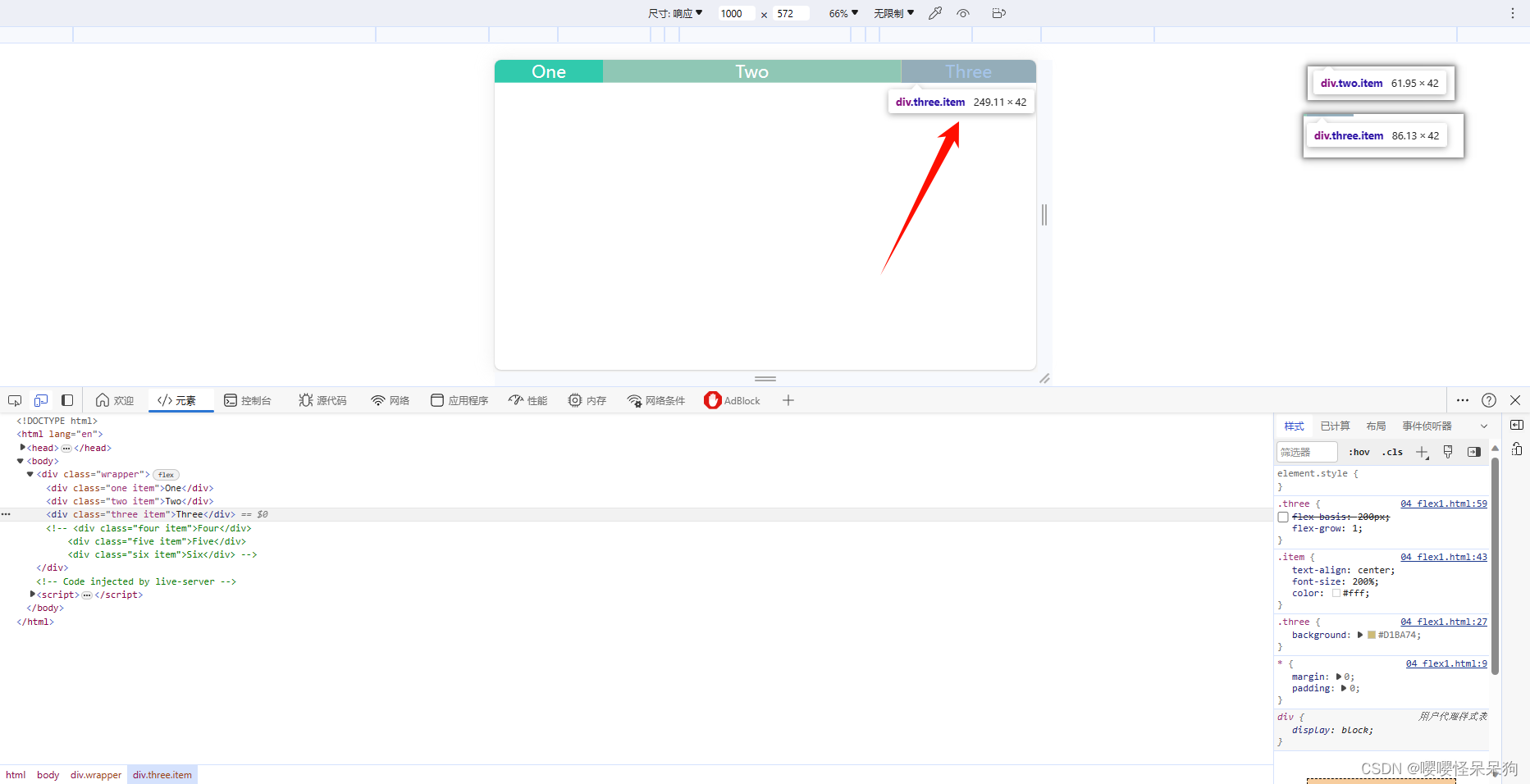Switch to the 元素 elements tab
Image resolution: width=1530 pixels, height=784 pixels.
pos(178,400)
